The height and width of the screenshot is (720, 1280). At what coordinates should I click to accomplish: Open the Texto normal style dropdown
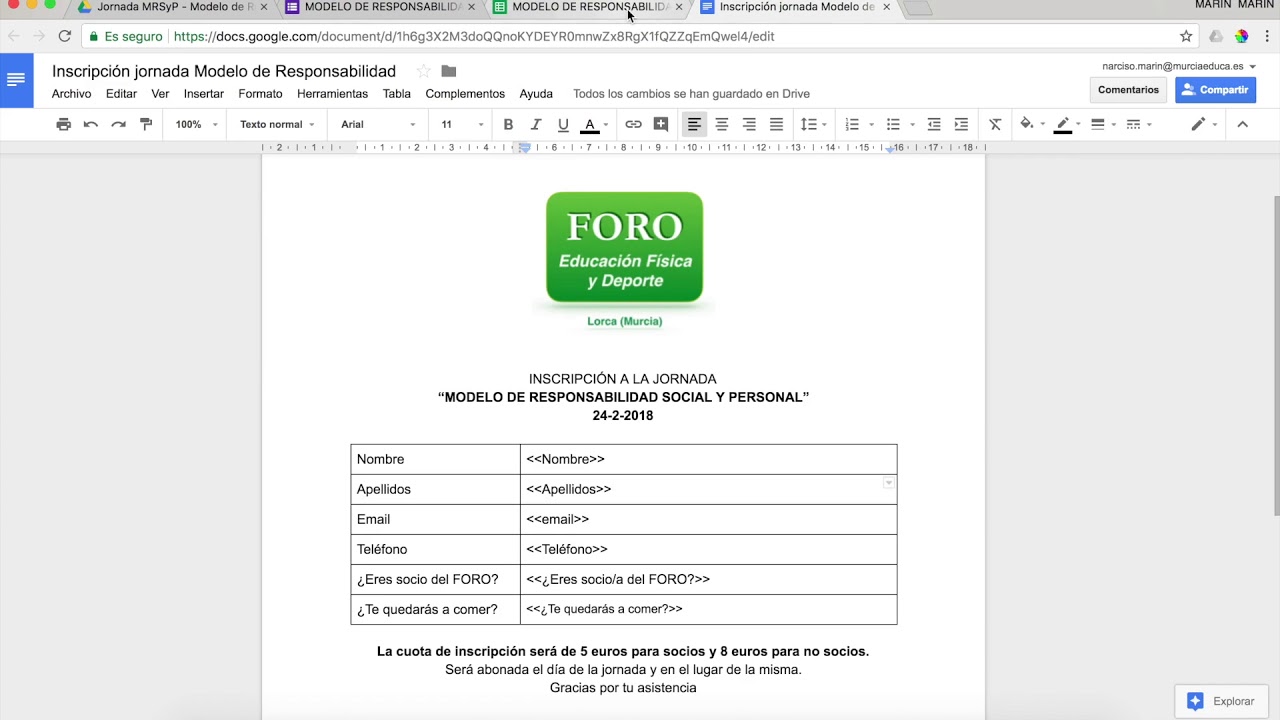point(277,124)
